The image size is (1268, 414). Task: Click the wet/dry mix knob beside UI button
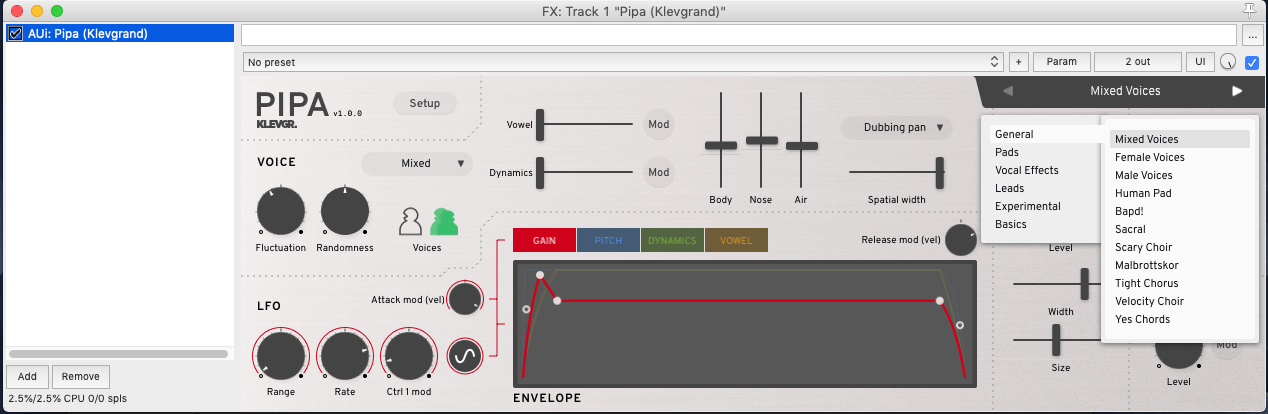(x=1228, y=62)
